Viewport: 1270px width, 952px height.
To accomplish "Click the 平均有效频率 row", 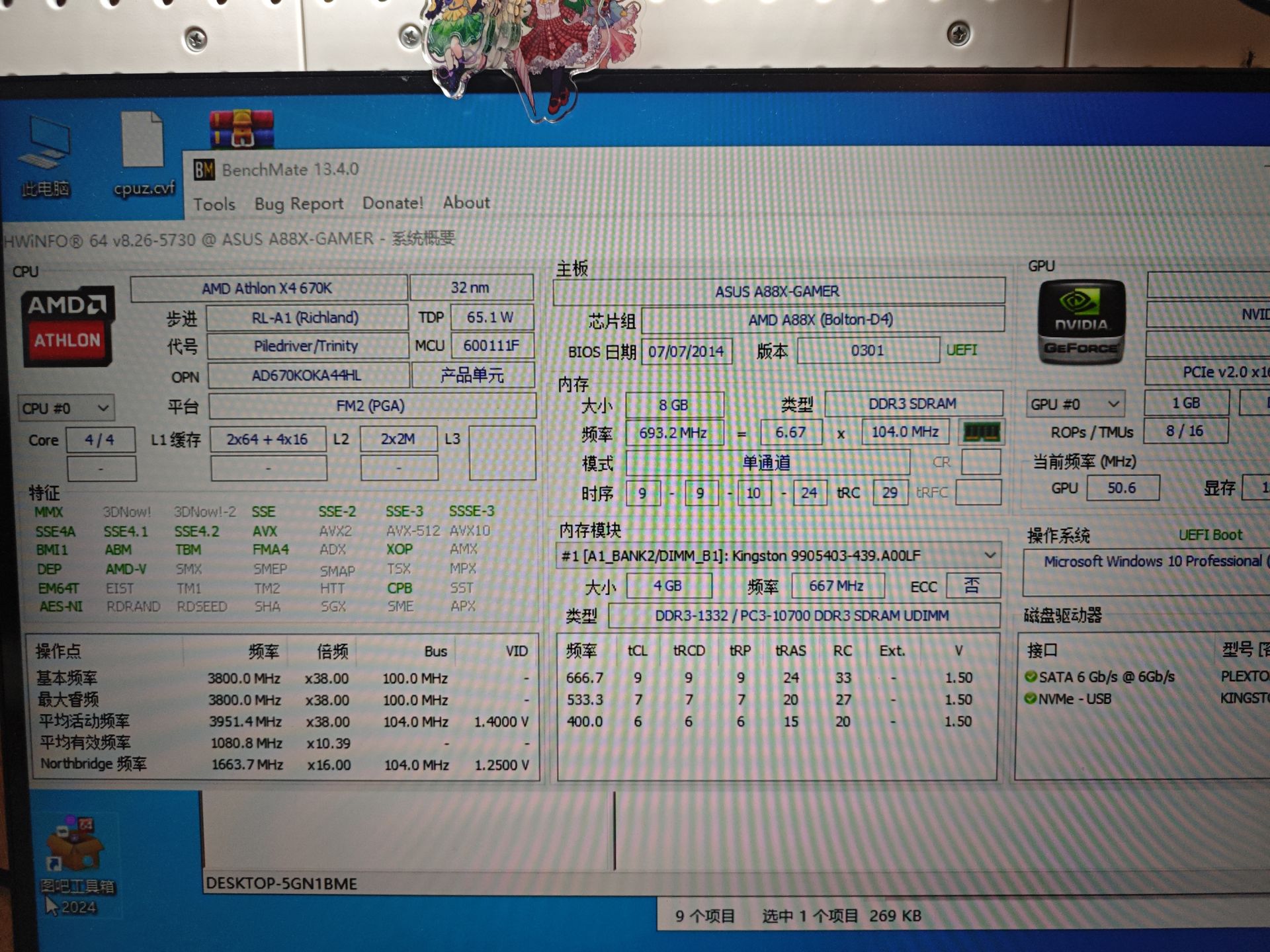I will click(x=284, y=743).
